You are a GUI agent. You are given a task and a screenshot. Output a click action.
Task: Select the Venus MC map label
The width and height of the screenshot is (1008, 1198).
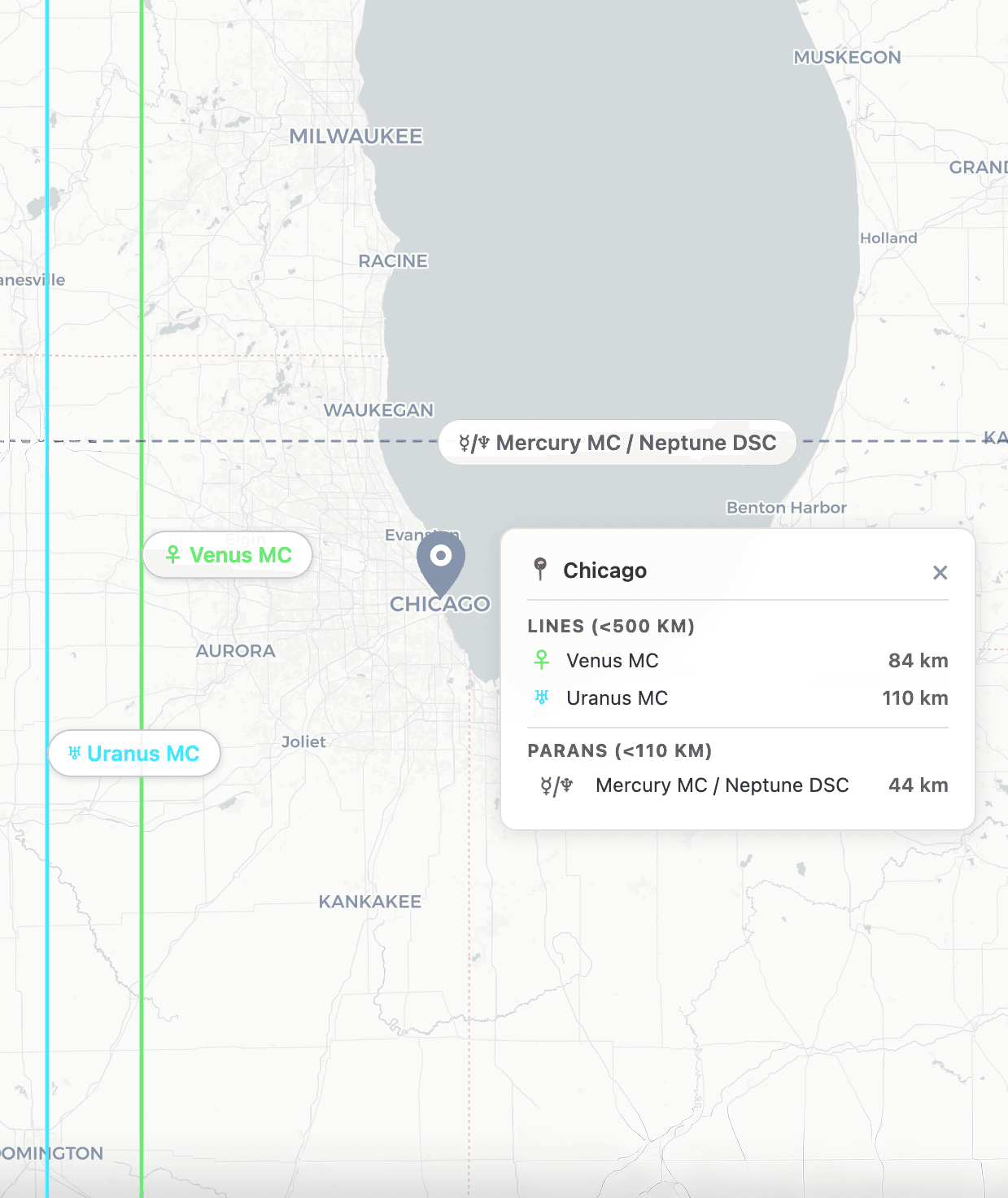(228, 555)
